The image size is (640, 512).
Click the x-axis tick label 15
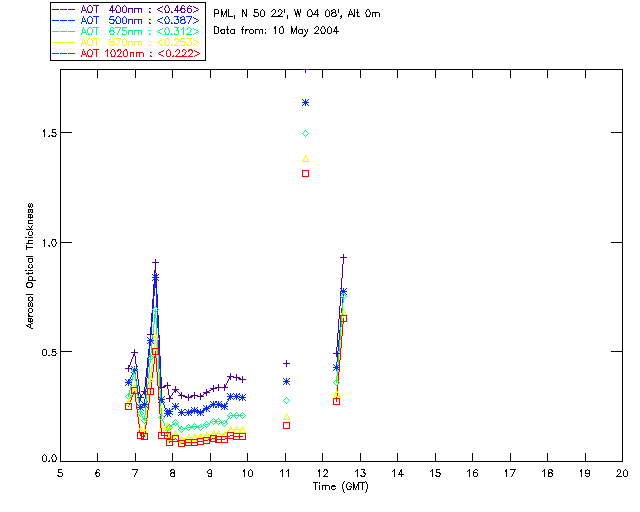(x=435, y=473)
